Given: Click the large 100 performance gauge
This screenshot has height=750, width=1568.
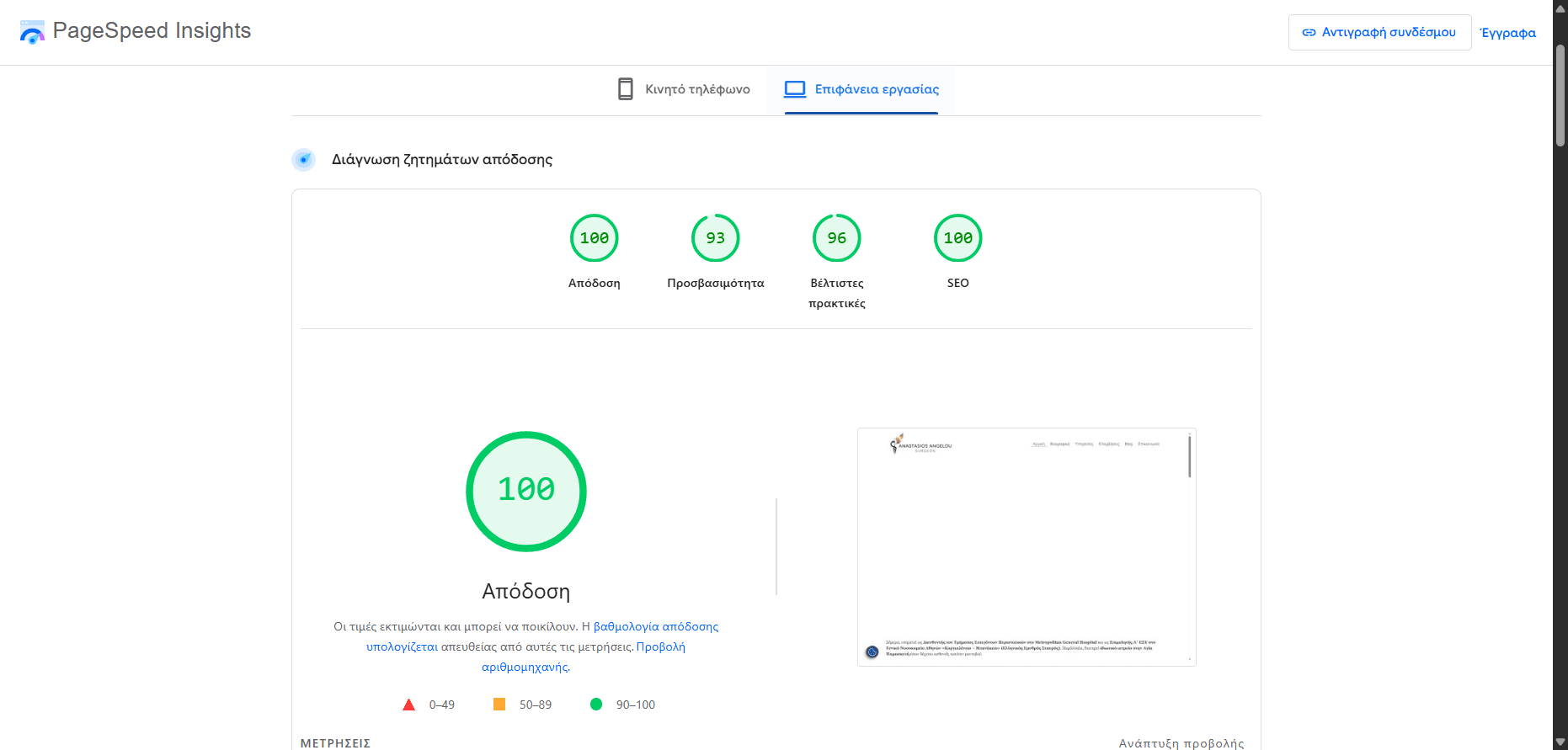Looking at the screenshot, I should [x=526, y=492].
